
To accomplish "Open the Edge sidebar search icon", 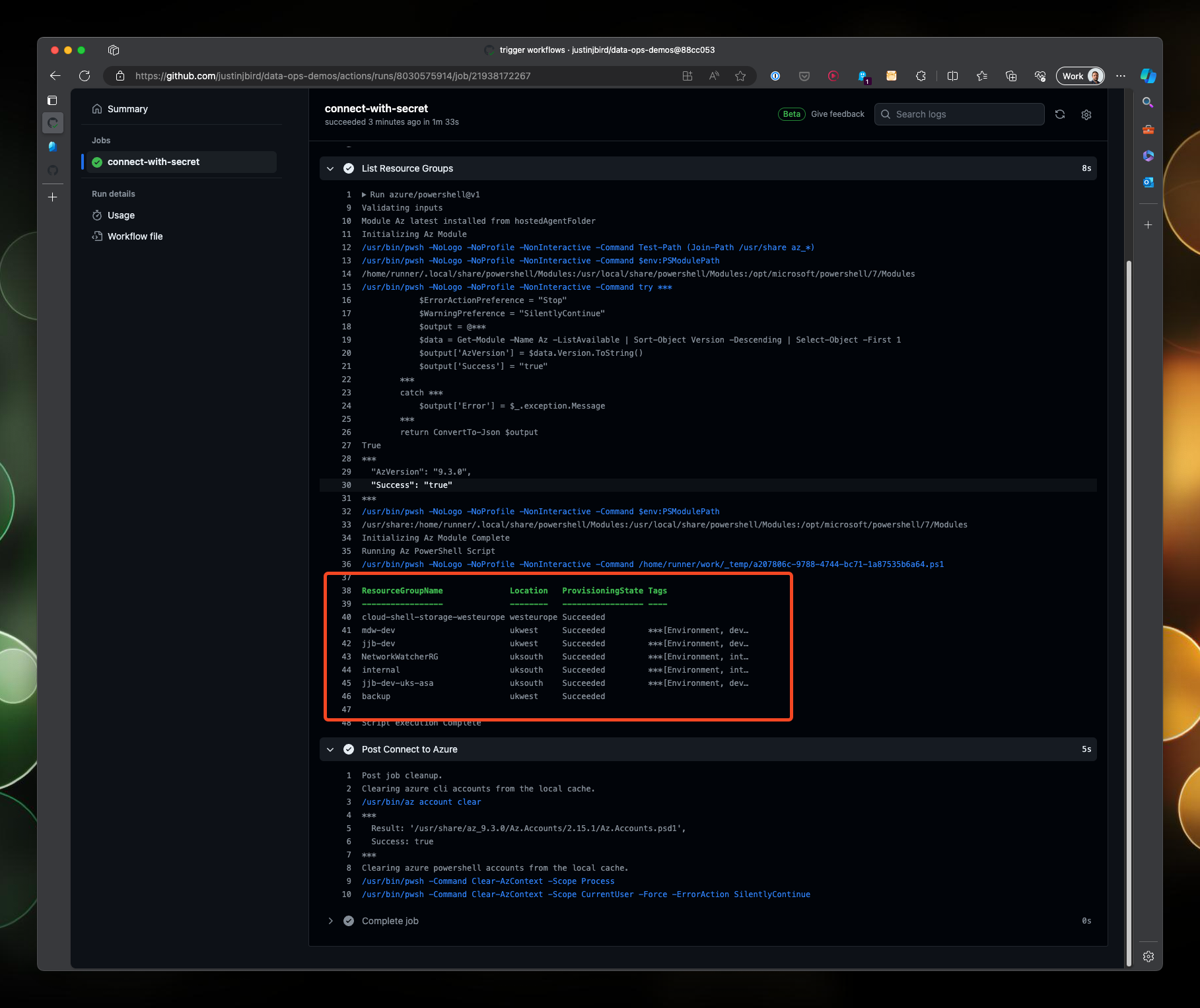I will (x=1148, y=102).
